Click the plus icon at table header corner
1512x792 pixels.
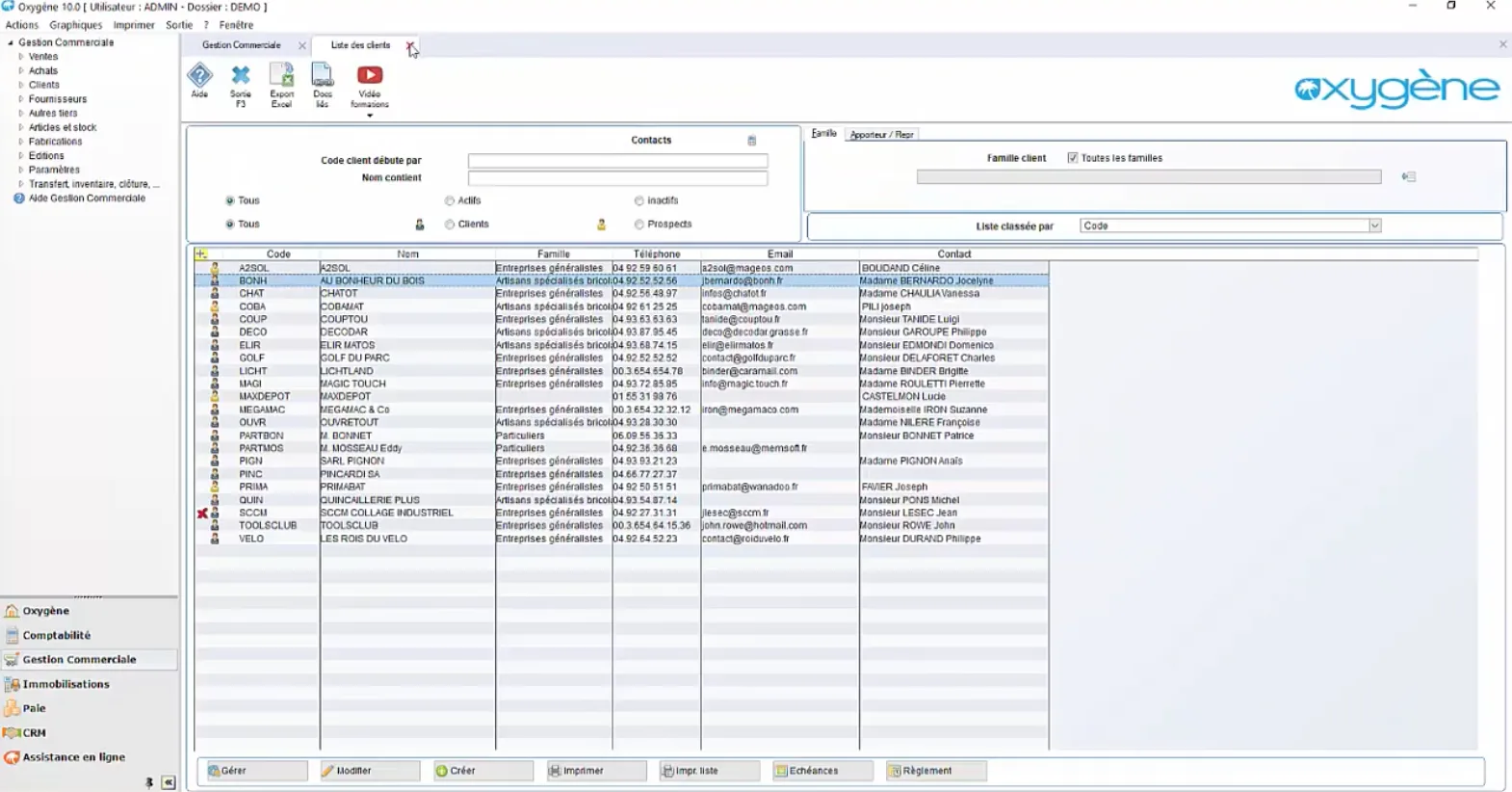point(201,254)
